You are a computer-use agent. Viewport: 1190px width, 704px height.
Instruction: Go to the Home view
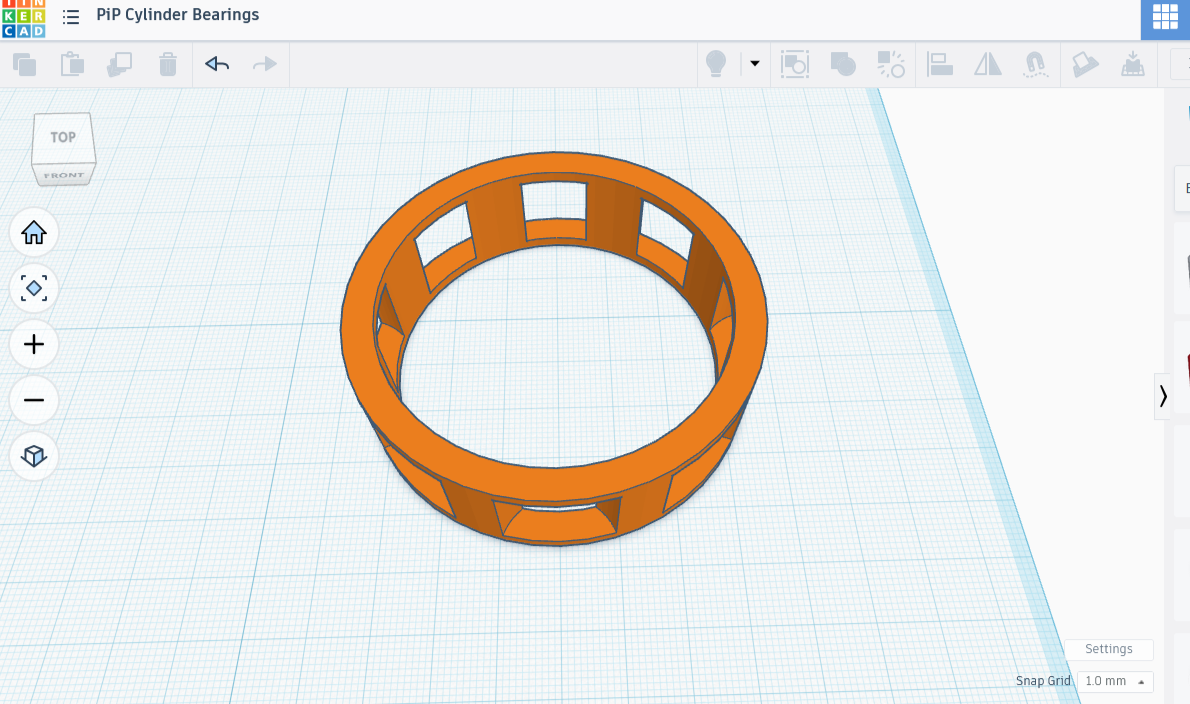34,232
